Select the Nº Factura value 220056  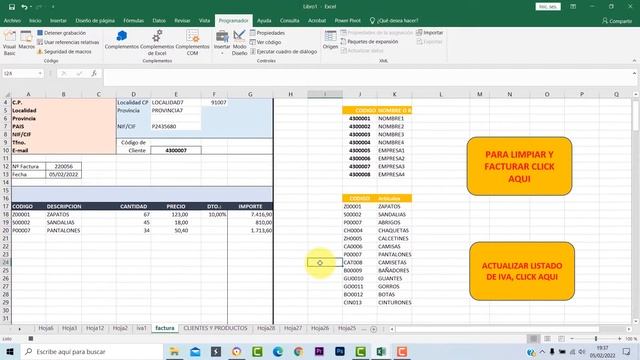coord(63,166)
